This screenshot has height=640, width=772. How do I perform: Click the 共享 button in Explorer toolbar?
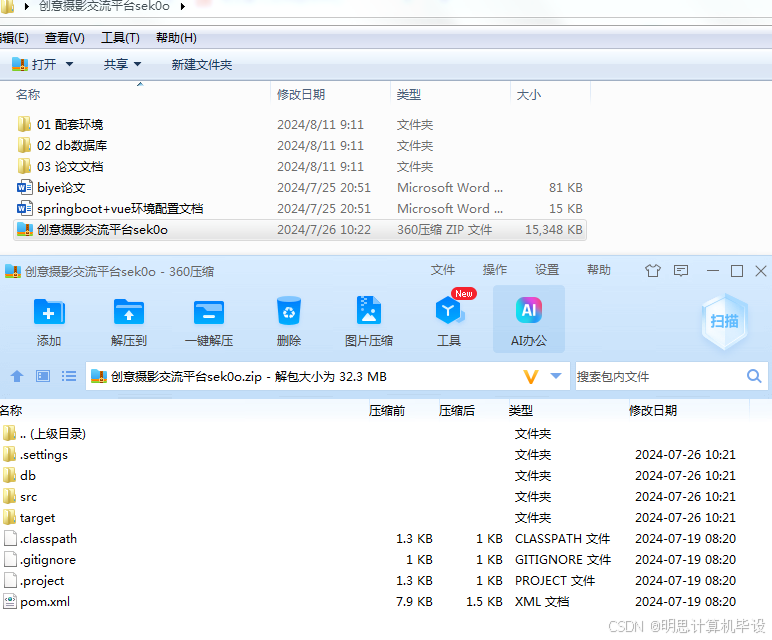pos(116,64)
